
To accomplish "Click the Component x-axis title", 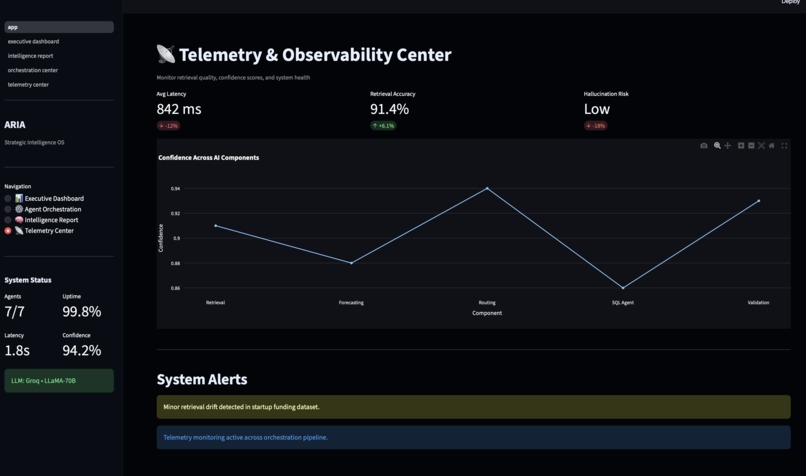I will tap(487, 313).
